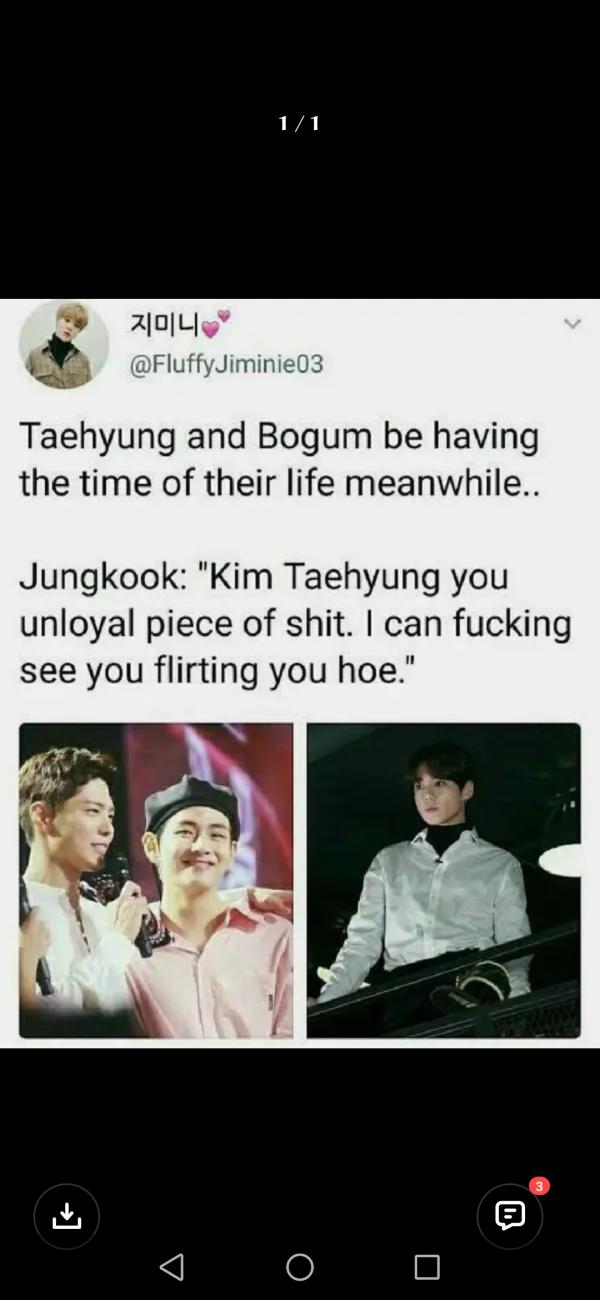Screen dimensions: 600x1300
Task: Tap the download image icon
Action: (67, 1216)
